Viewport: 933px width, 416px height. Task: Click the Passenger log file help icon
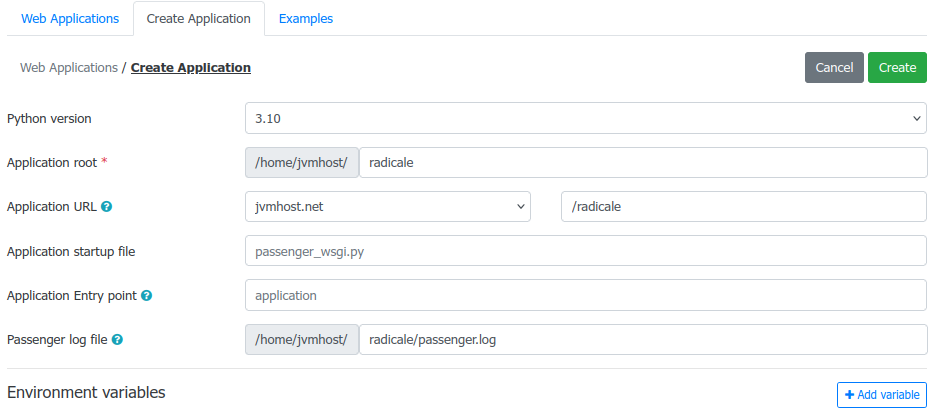pos(117,340)
